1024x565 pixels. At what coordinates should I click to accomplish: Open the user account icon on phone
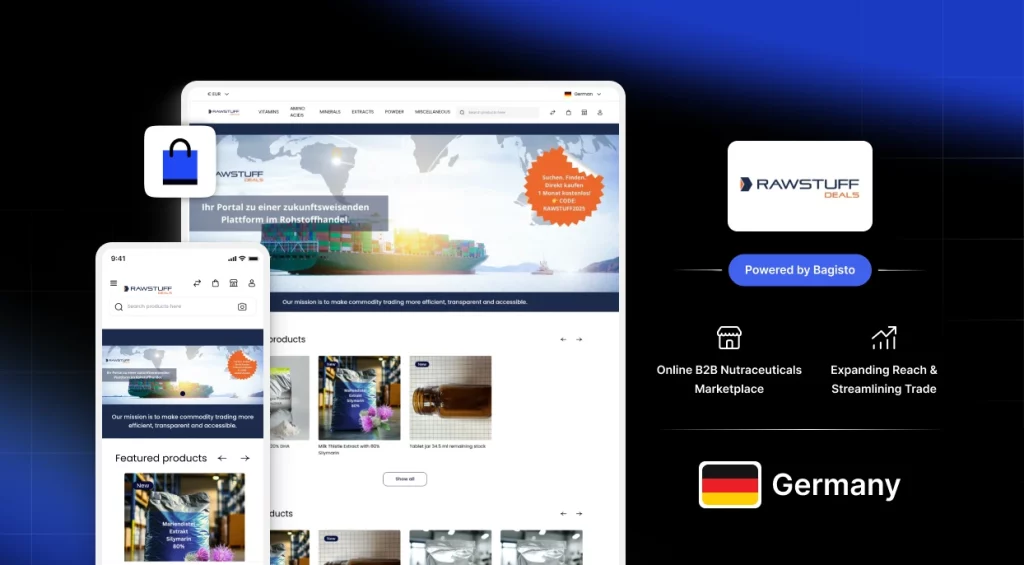pyautogui.click(x=251, y=283)
